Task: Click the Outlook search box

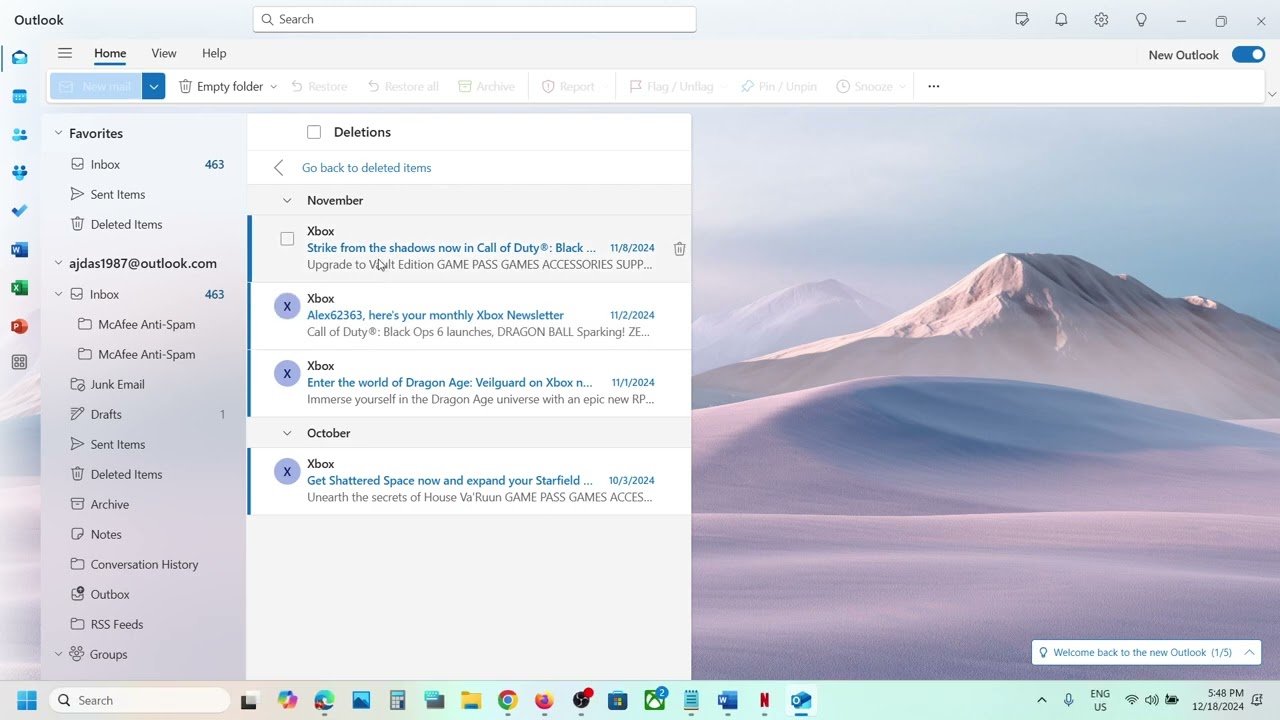Action: tap(474, 19)
